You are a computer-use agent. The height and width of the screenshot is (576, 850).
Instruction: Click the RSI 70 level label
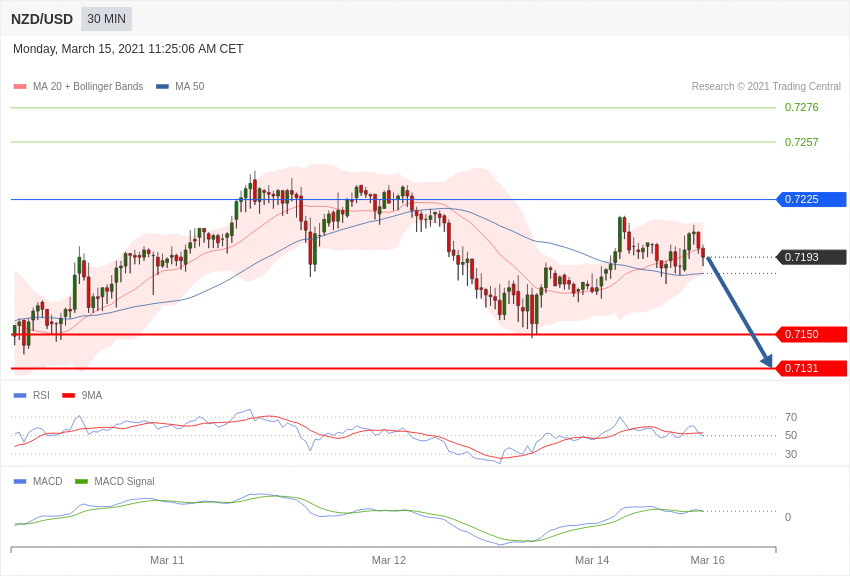pos(791,417)
